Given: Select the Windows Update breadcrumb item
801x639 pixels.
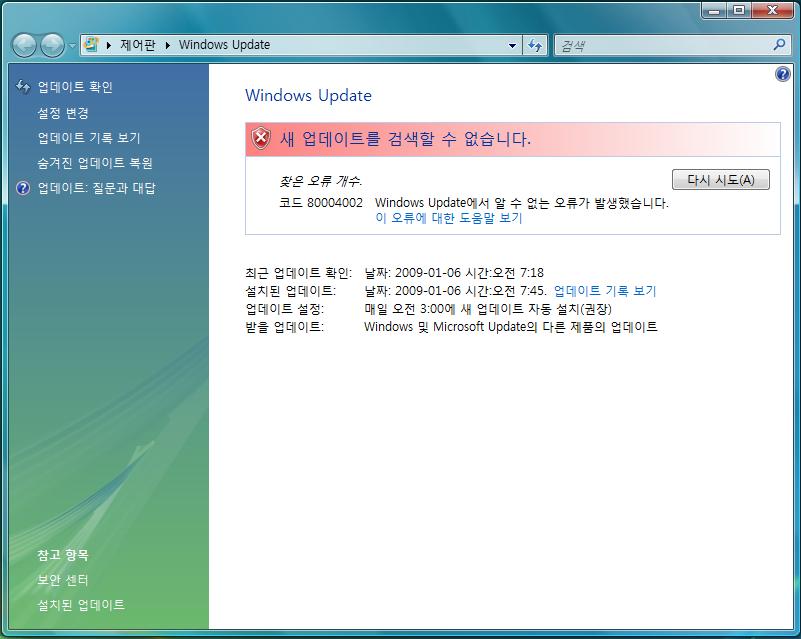Looking at the screenshot, I should (x=224, y=45).
